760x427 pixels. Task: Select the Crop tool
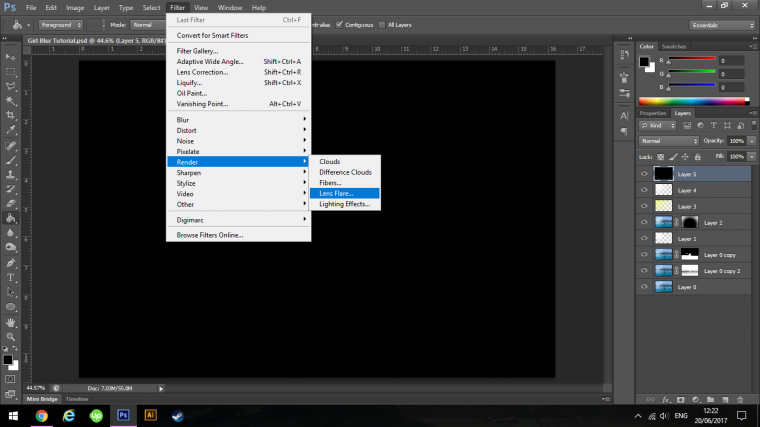point(10,115)
